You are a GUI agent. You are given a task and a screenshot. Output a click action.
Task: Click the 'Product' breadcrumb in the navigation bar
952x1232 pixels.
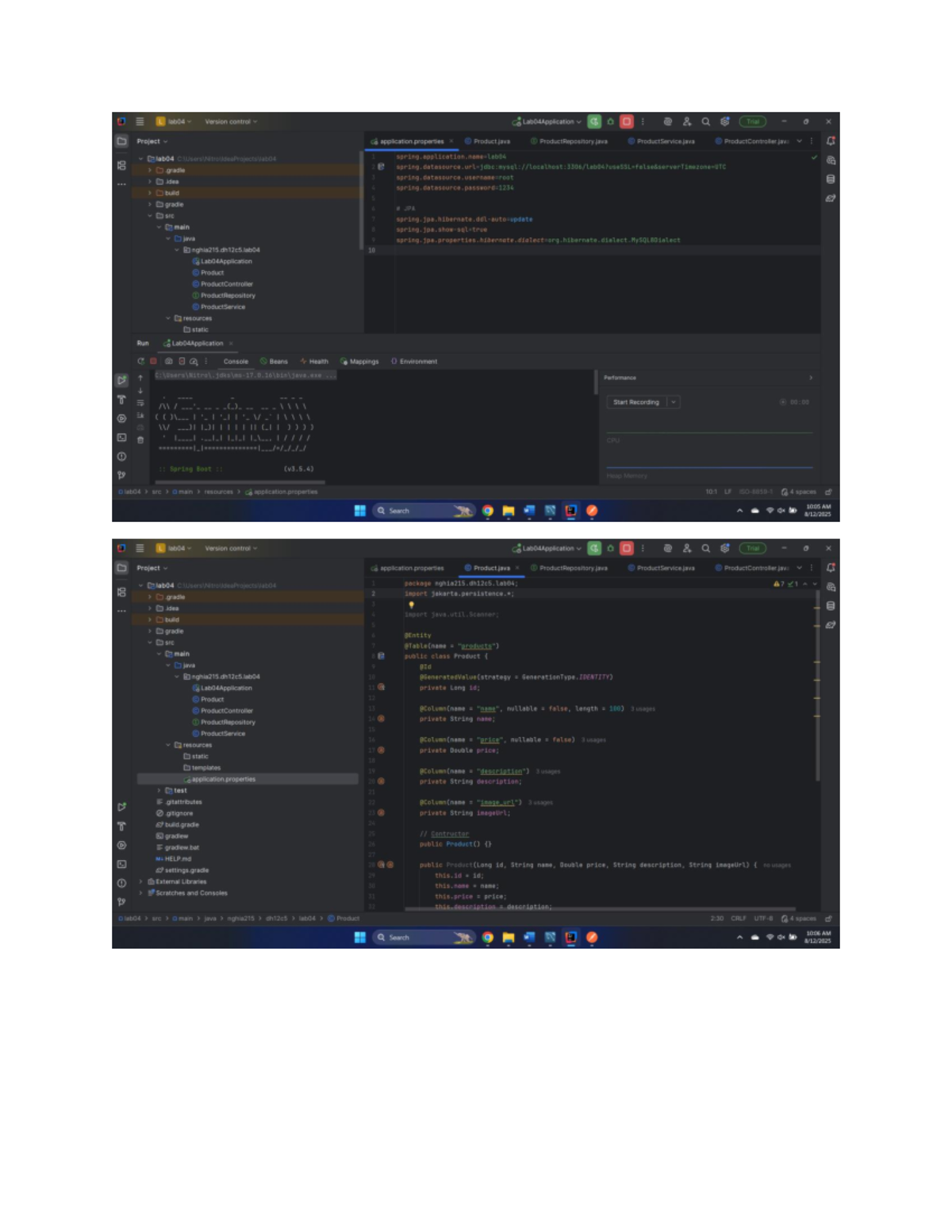pos(344,919)
